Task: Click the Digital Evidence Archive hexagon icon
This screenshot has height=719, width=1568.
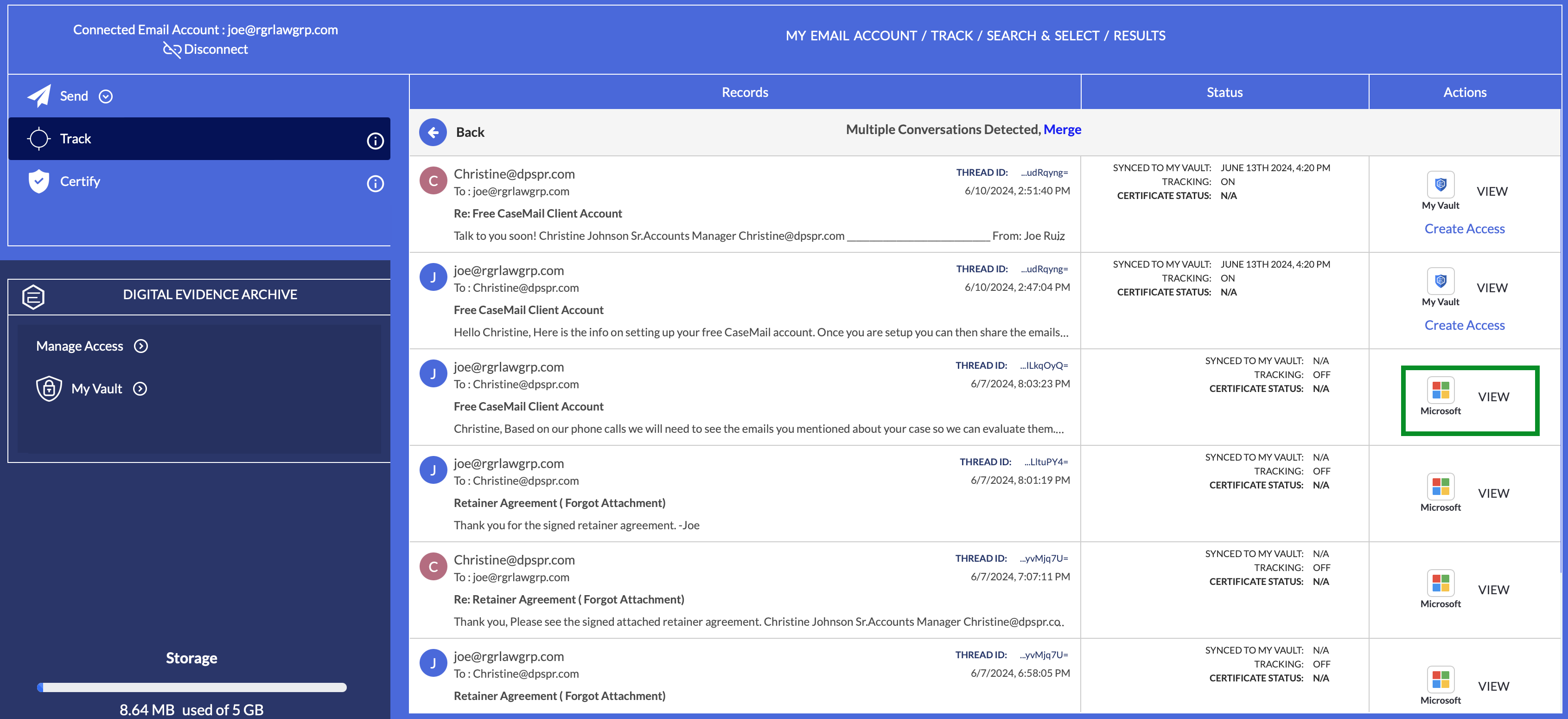Action: pos(33,296)
